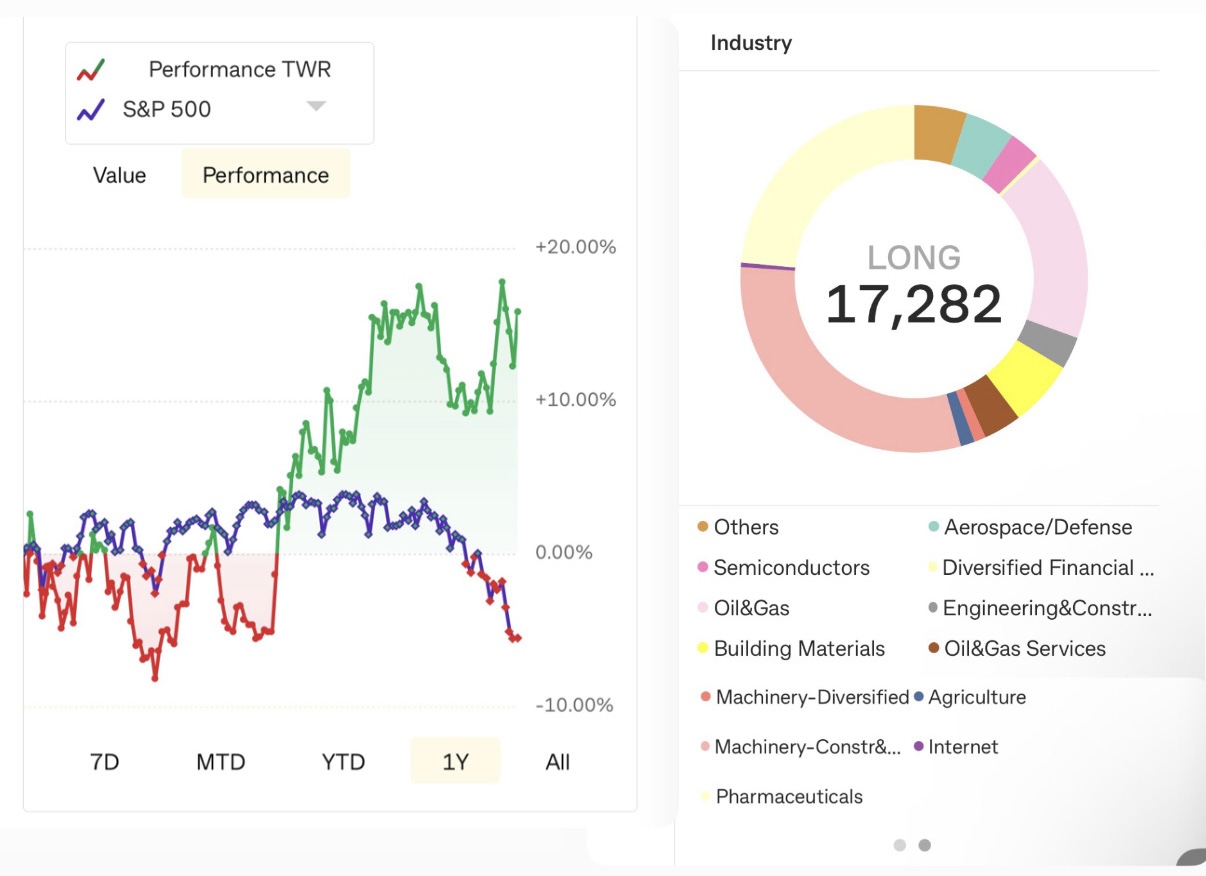This screenshot has height=876, width=1206.
Task: Open the benchmark dropdown arrow next to S&P 500
Action: pos(316,106)
